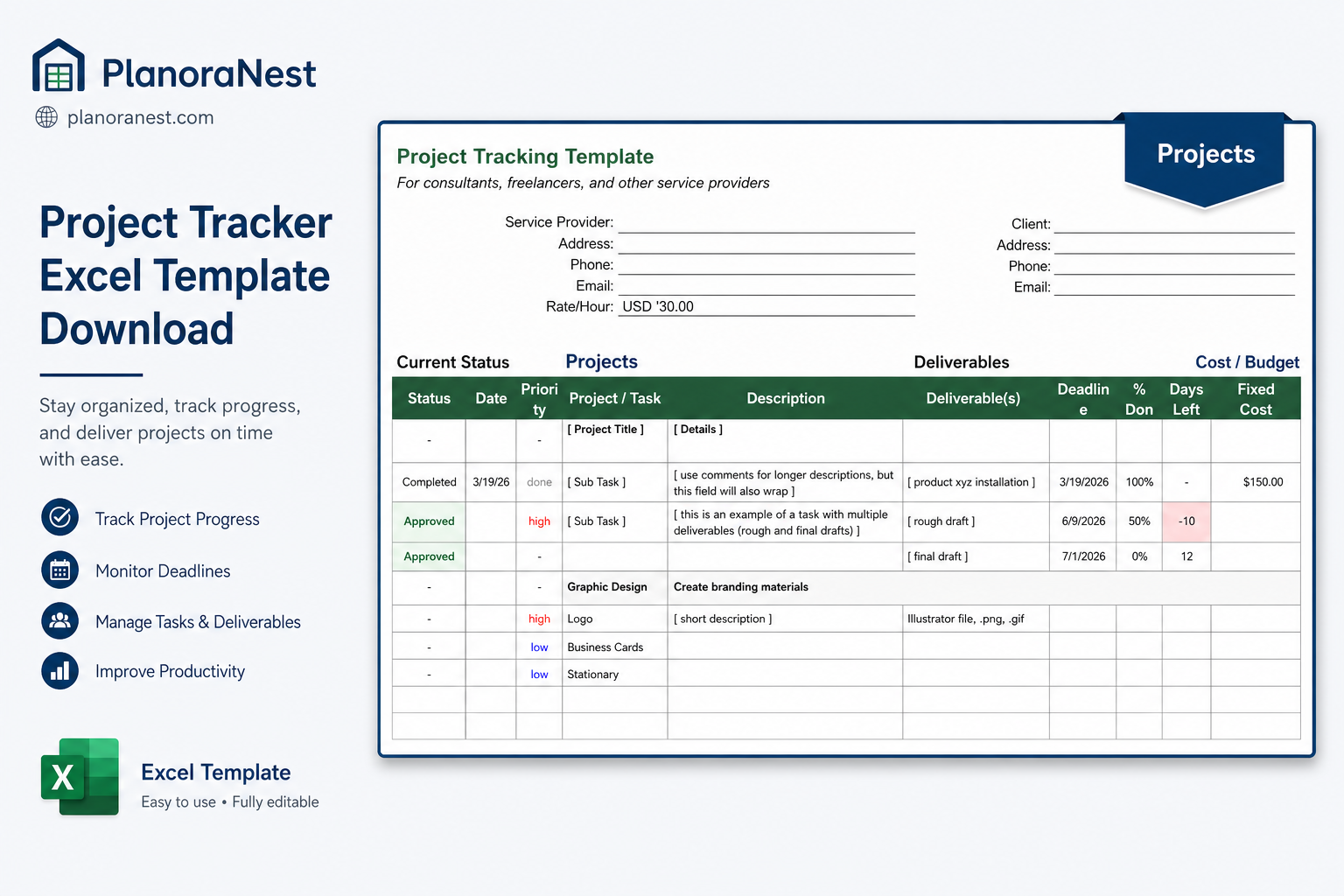Viewport: 1344px width, 896px height.
Task: Click the globe icon beside planoranest.com
Action: (x=46, y=117)
